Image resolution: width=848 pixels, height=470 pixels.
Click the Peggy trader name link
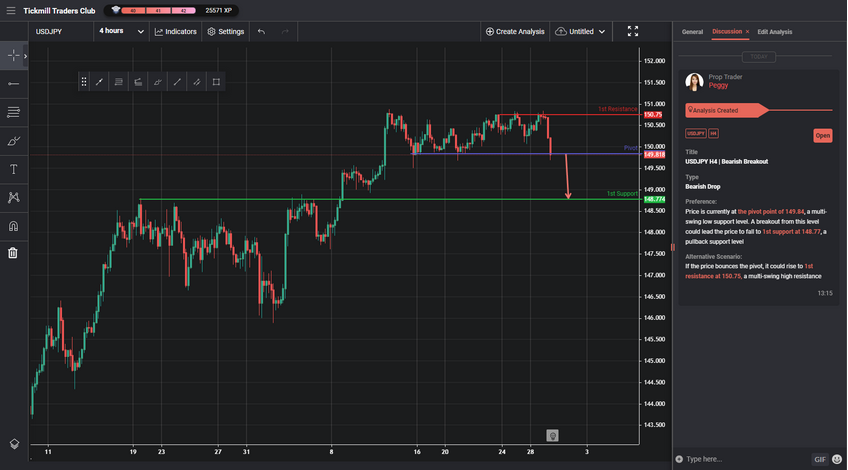718,85
